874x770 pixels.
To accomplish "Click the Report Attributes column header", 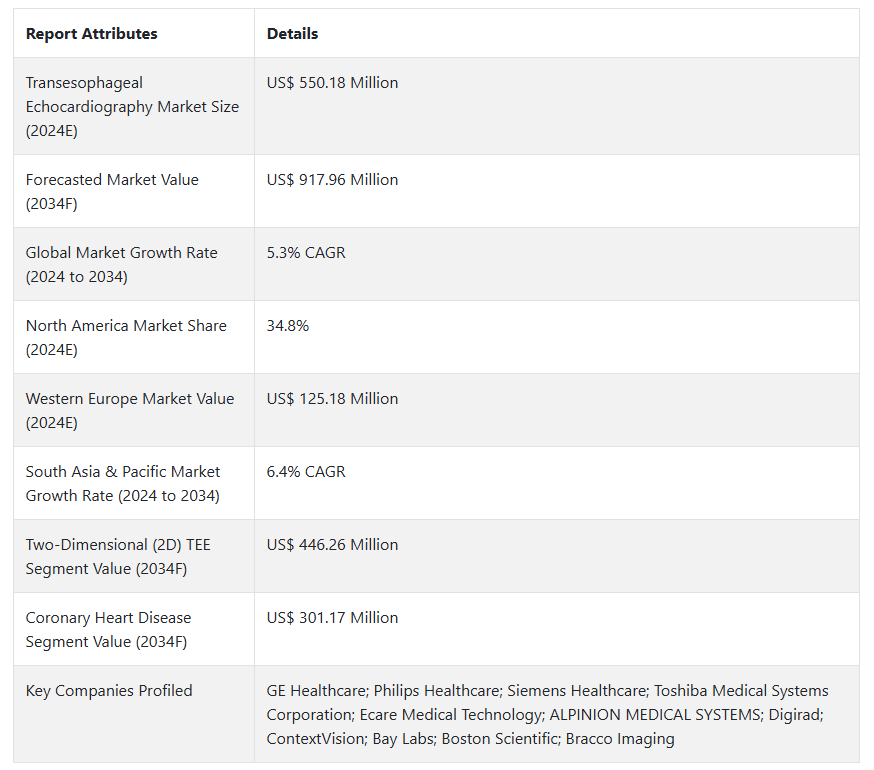I will [x=91, y=33].
